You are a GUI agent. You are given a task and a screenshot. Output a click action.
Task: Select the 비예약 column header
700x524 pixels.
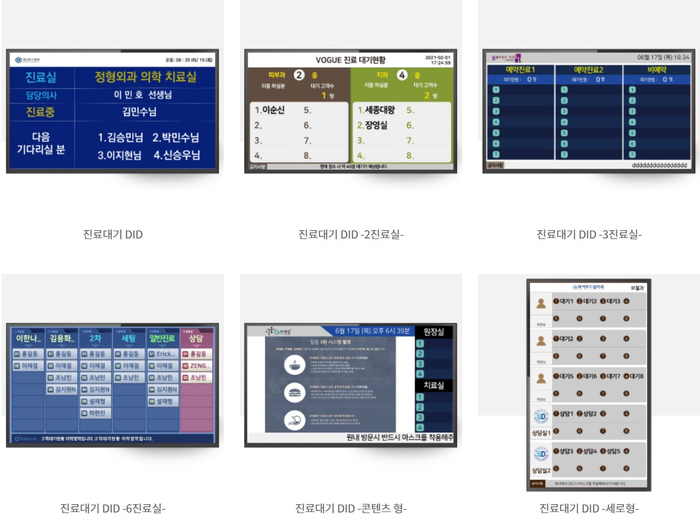[658, 69]
